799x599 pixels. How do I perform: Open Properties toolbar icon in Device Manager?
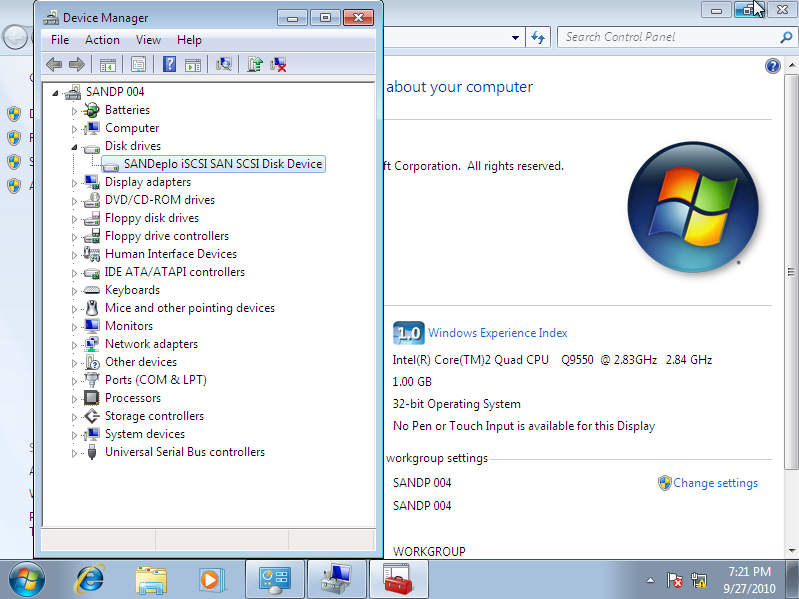click(x=138, y=65)
